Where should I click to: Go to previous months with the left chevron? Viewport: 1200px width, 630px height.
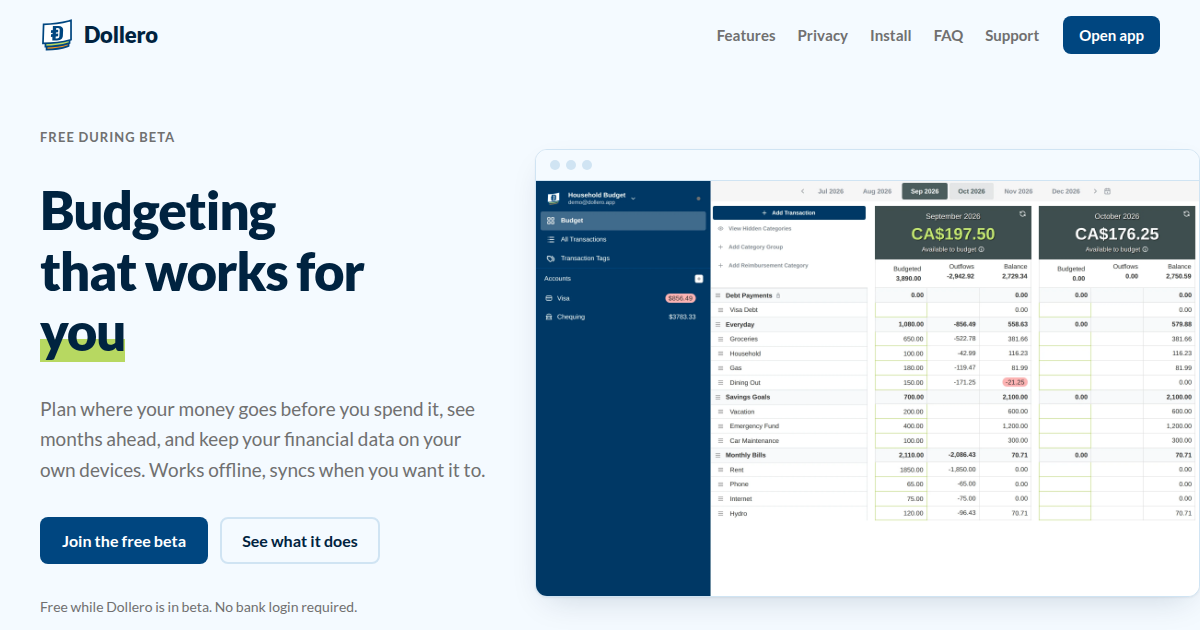coord(802,191)
